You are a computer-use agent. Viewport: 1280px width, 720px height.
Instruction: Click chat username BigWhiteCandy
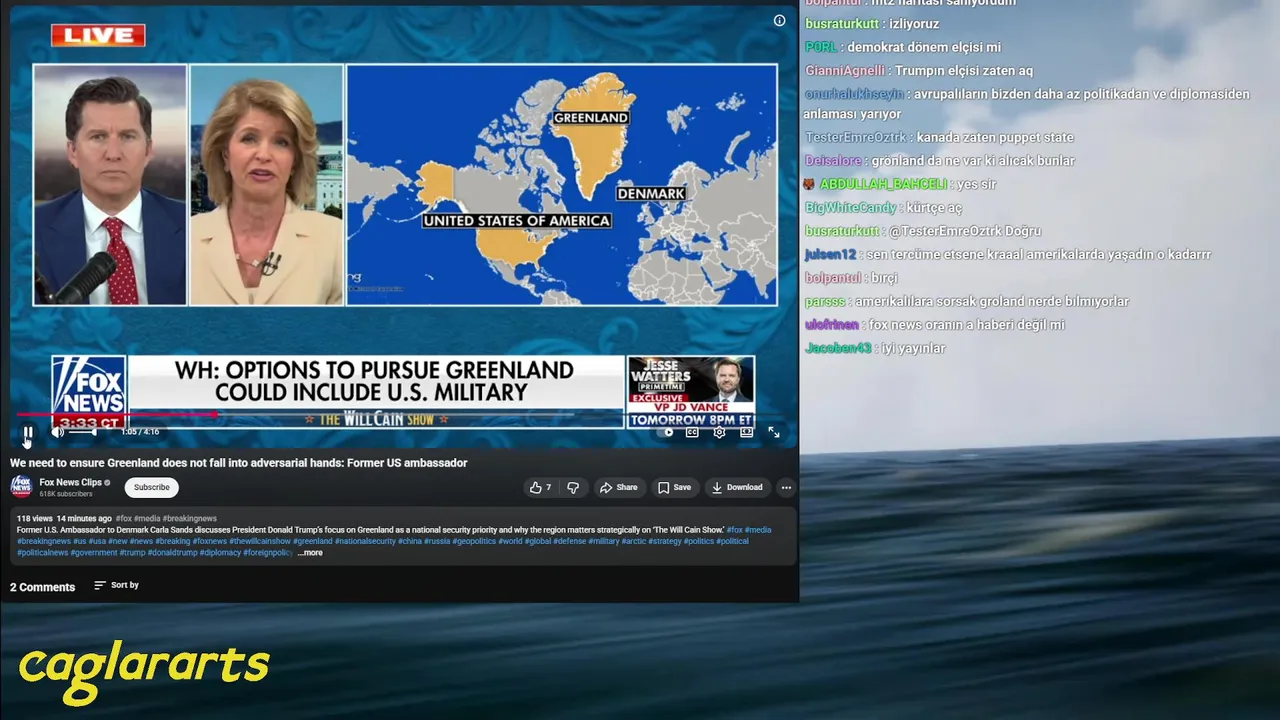[850, 208]
